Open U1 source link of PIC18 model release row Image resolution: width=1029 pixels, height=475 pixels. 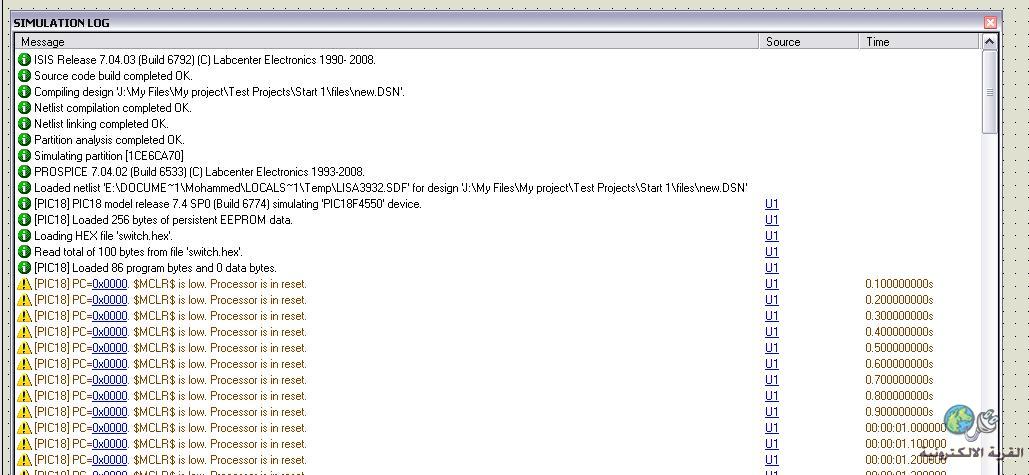click(x=772, y=204)
